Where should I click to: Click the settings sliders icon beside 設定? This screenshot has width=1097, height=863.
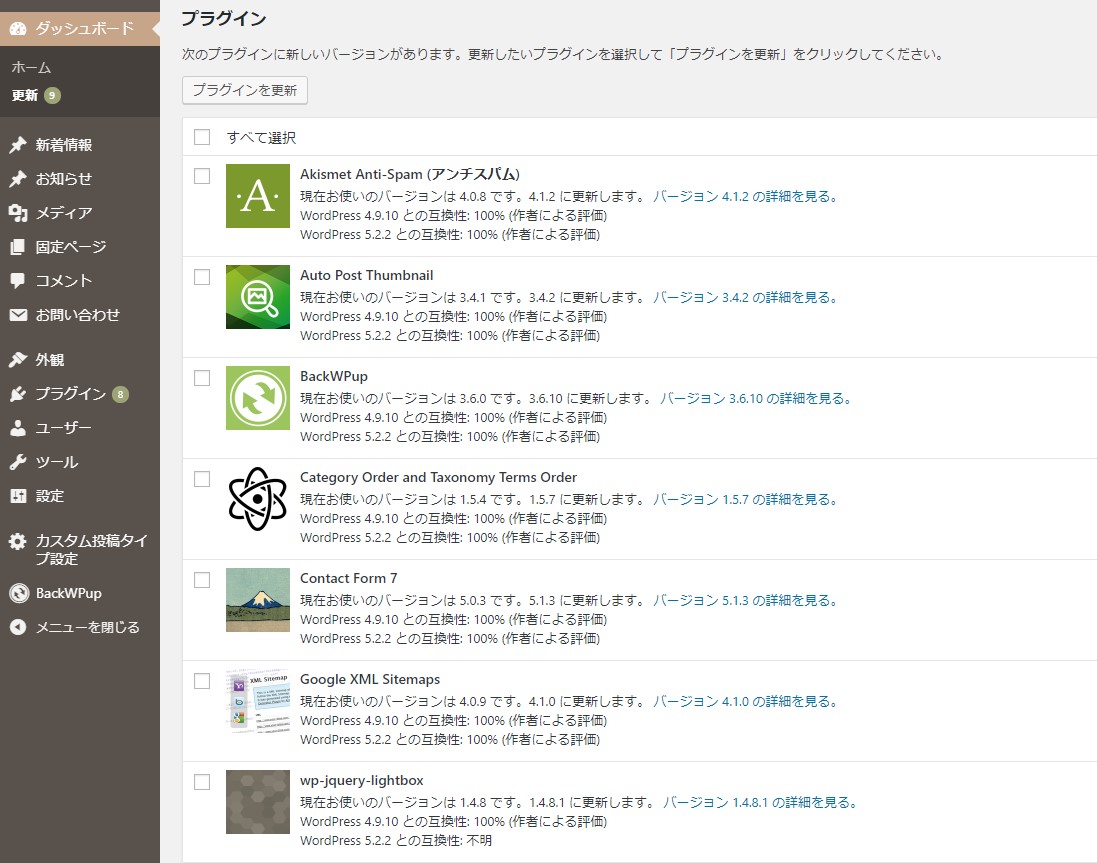click(18, 496)
